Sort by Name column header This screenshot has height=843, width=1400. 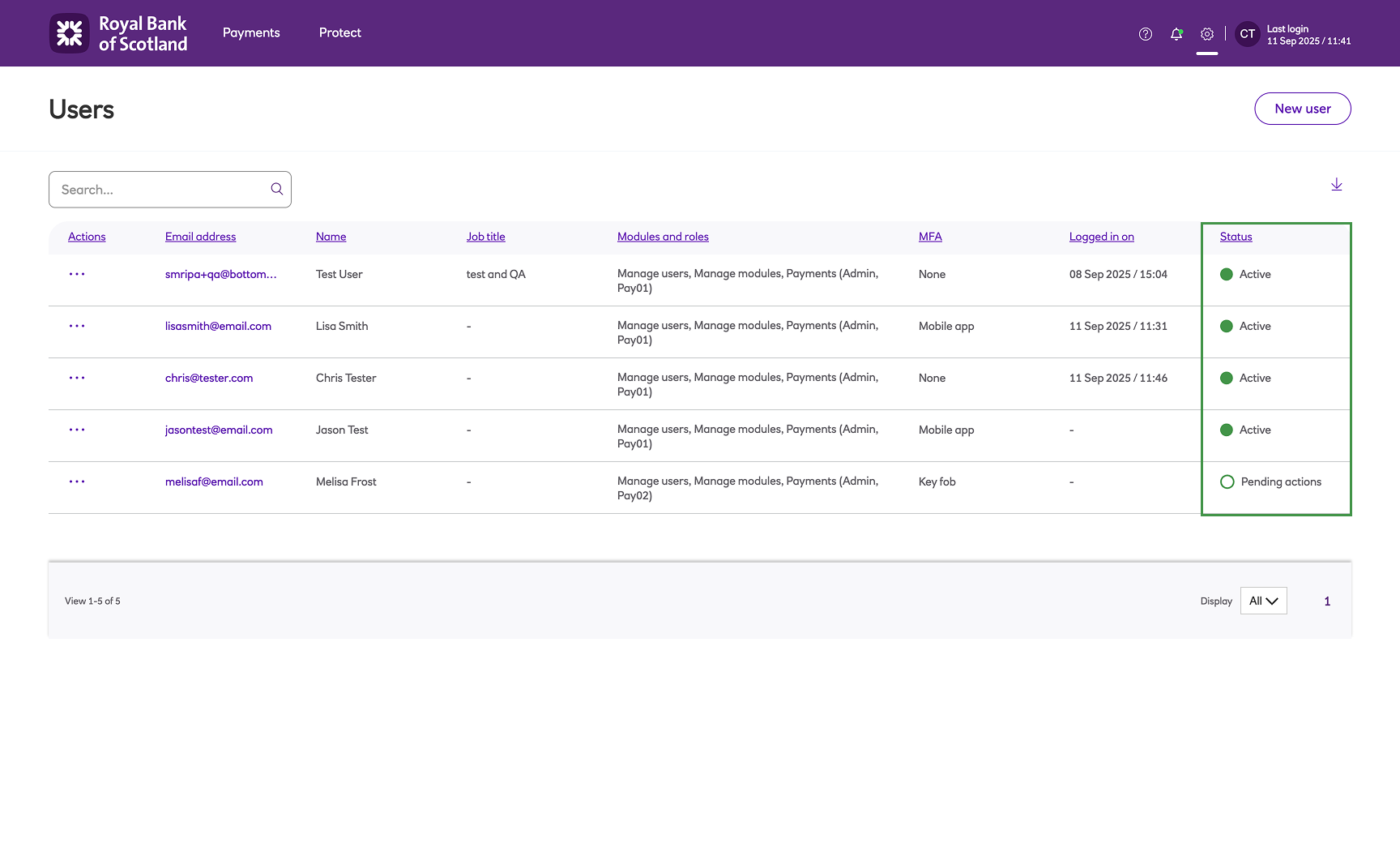pos(331,237)
